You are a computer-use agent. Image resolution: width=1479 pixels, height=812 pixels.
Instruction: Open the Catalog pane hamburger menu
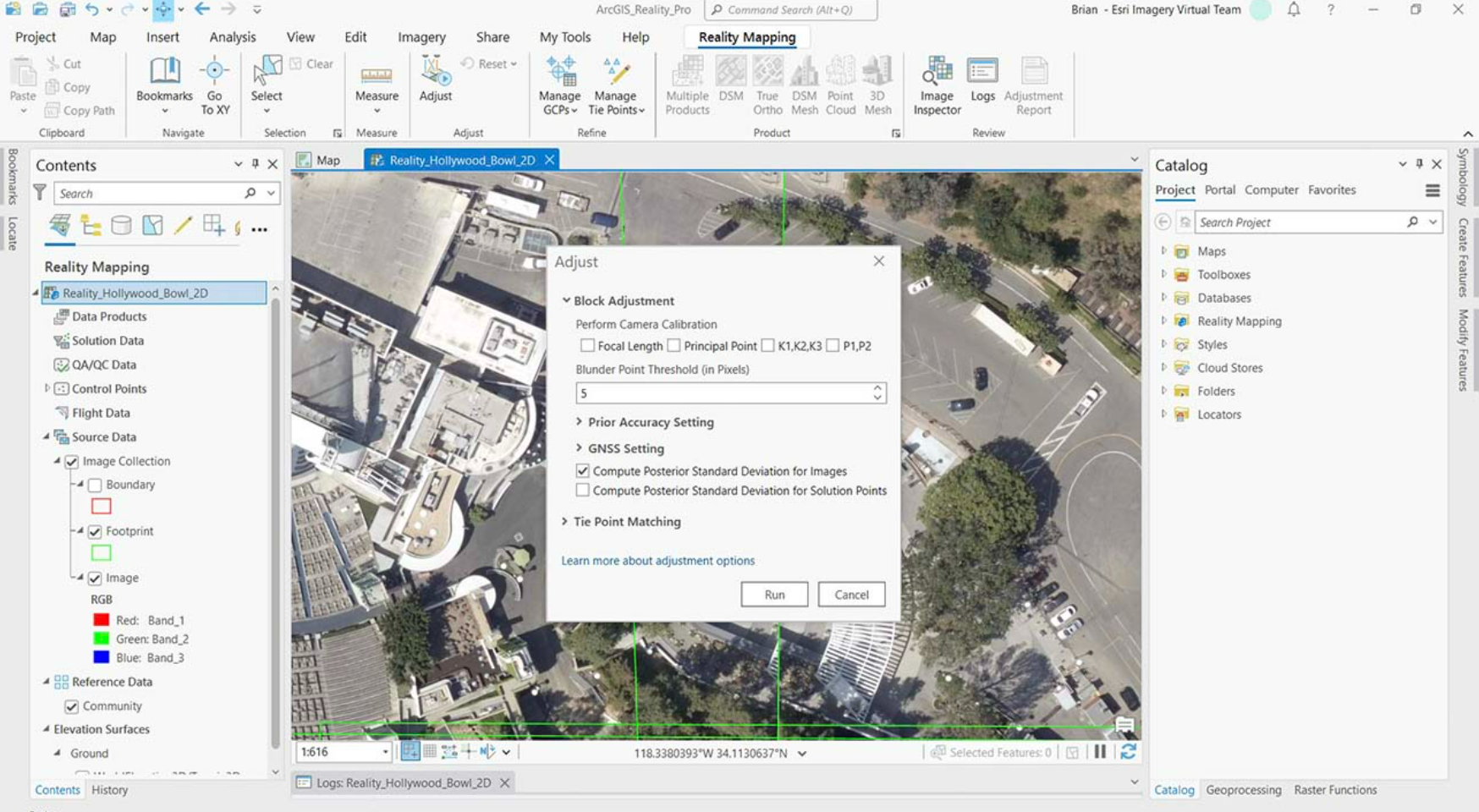pyautogui.click(x=1432, y=190)
